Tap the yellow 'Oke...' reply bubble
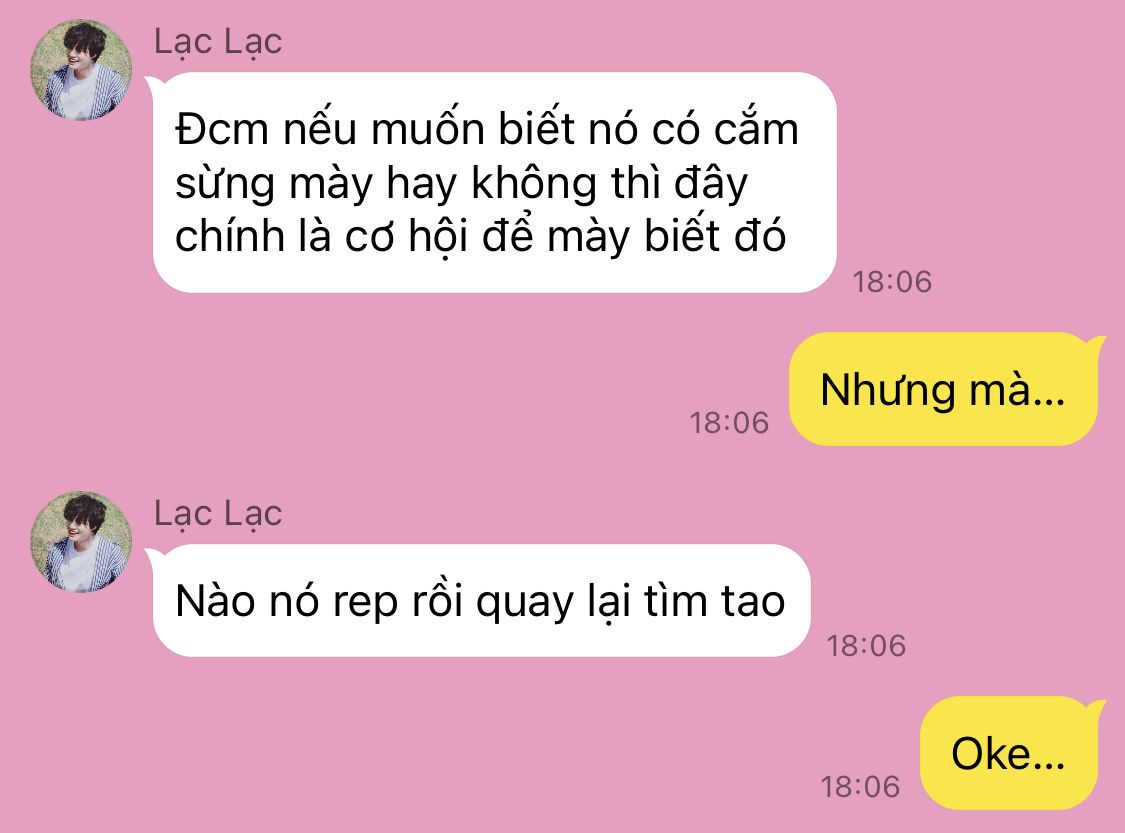The width and height of the screenshot is (1125, 833). 1009,753
